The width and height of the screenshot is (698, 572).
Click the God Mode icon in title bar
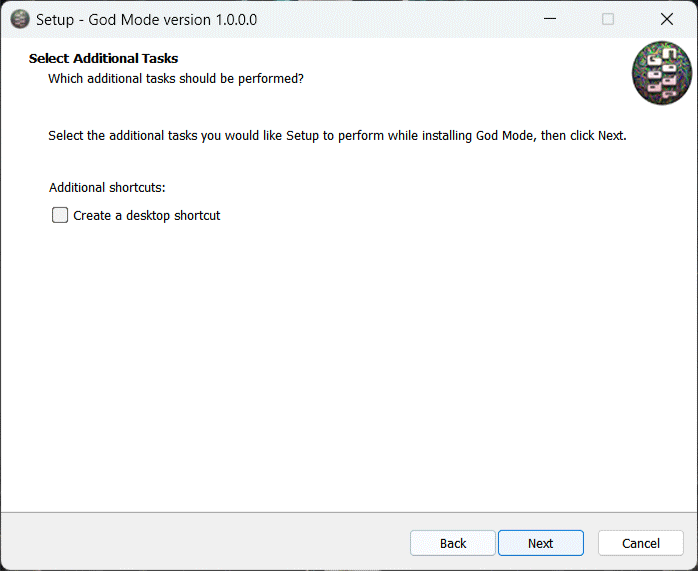pyautogui.click(x=20, y=19)
